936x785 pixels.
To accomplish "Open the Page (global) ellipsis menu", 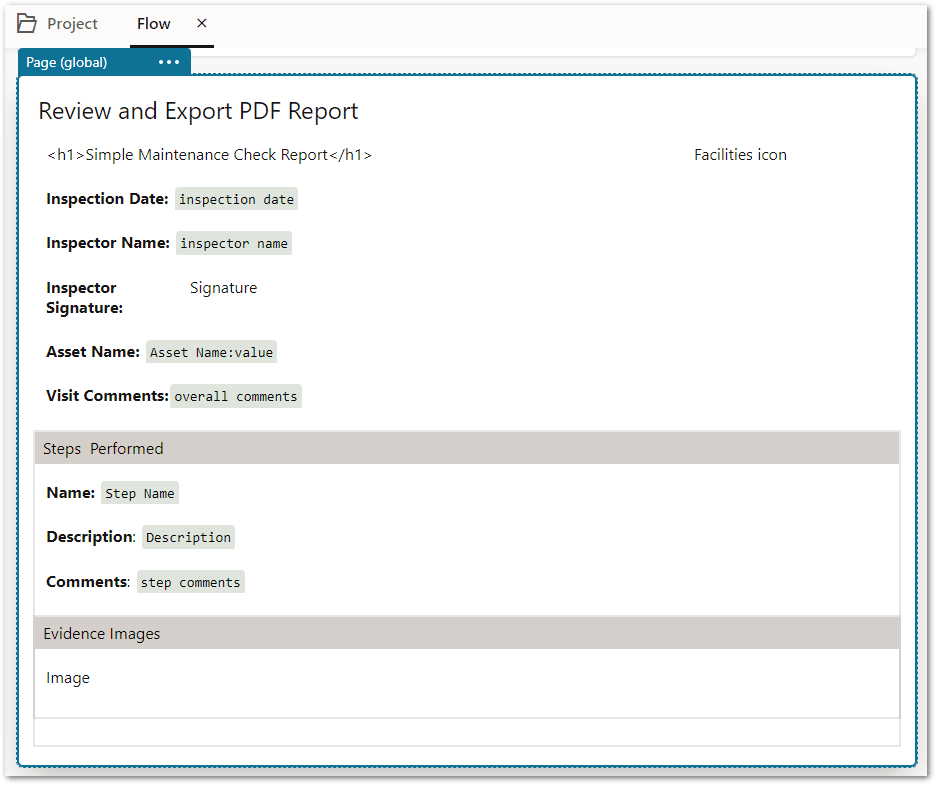I will point(169,62).
